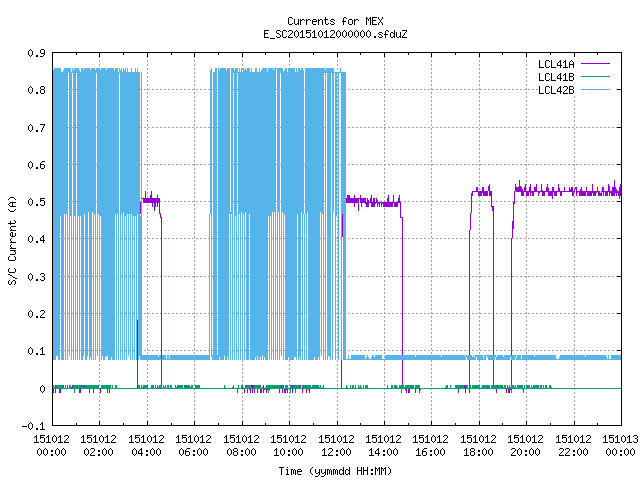
Task: Click the purple LCL41A legend line sample
Action: click(x=595, y=64)
